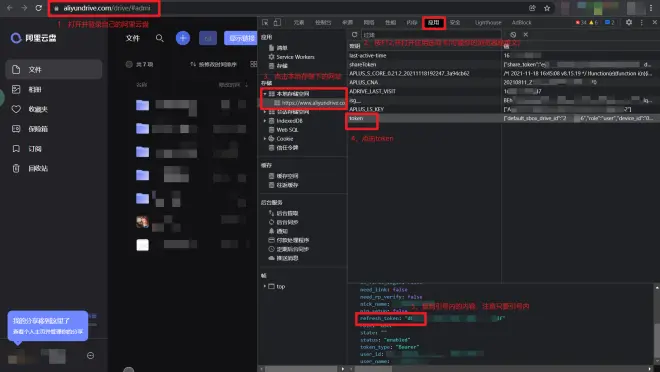Screen dimensions: 660x372
Task: Switch to DevTools 控制台 (Console) tab
Action: (x=323, y=23)
